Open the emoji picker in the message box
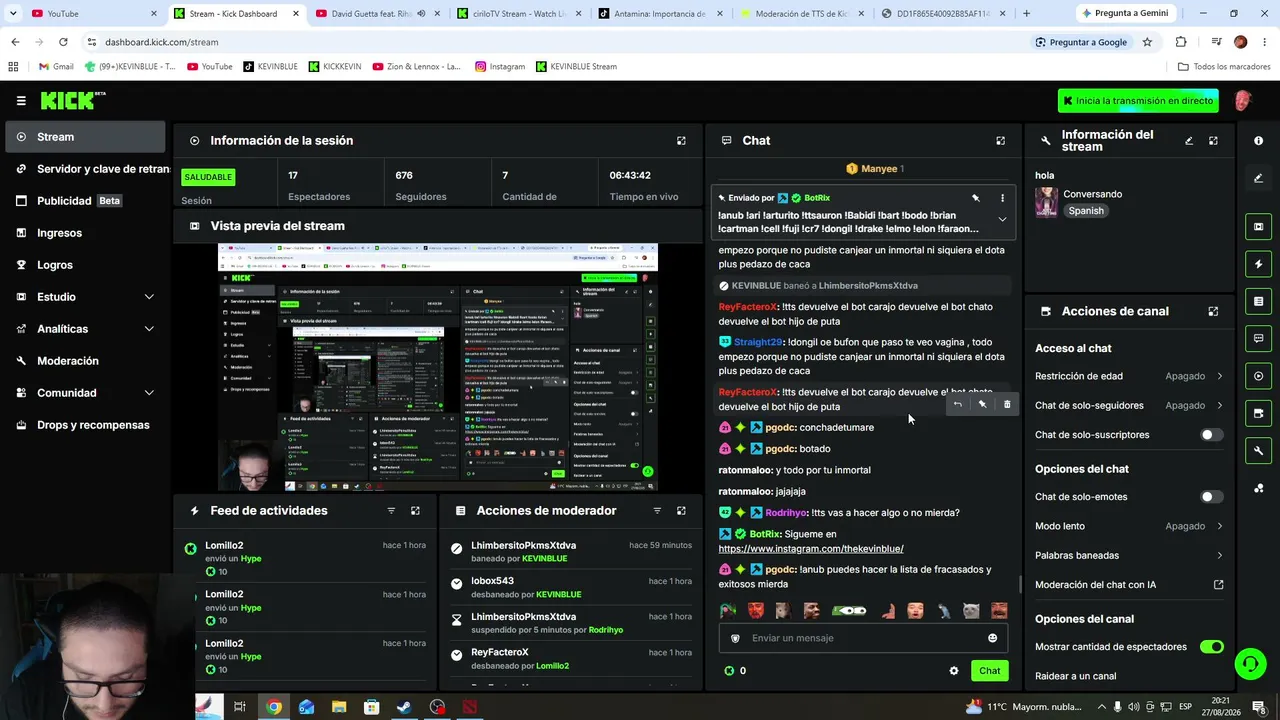Viewport: 1280px width, 720px height. click(x=992, y=638)
